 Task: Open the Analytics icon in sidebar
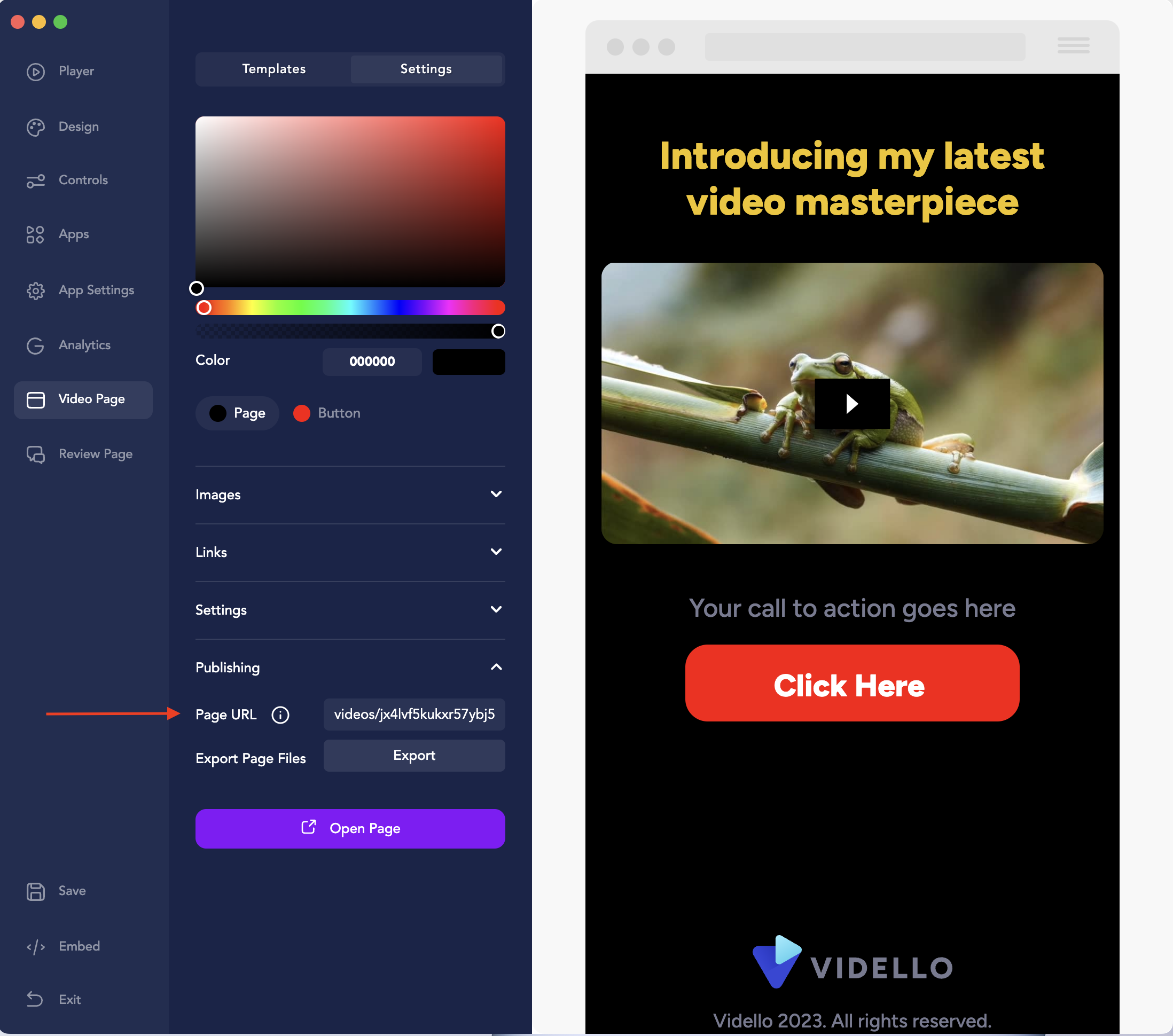(36, 346)
